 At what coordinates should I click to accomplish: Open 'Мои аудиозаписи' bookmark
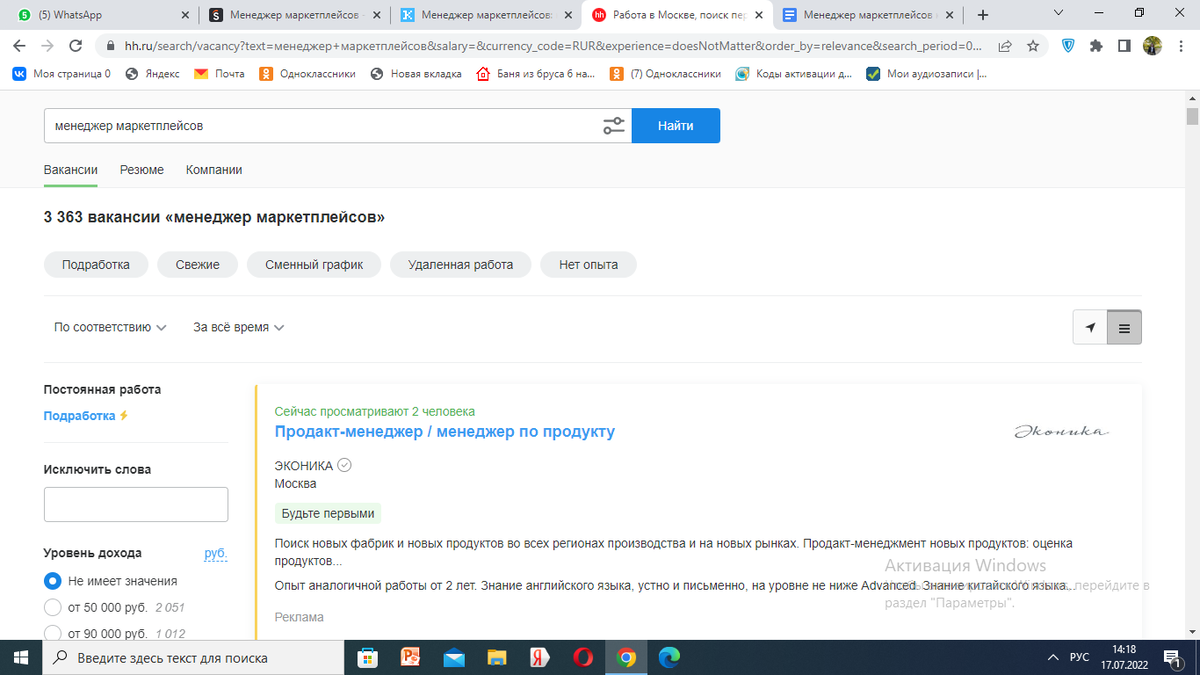(x=928, y=74)
